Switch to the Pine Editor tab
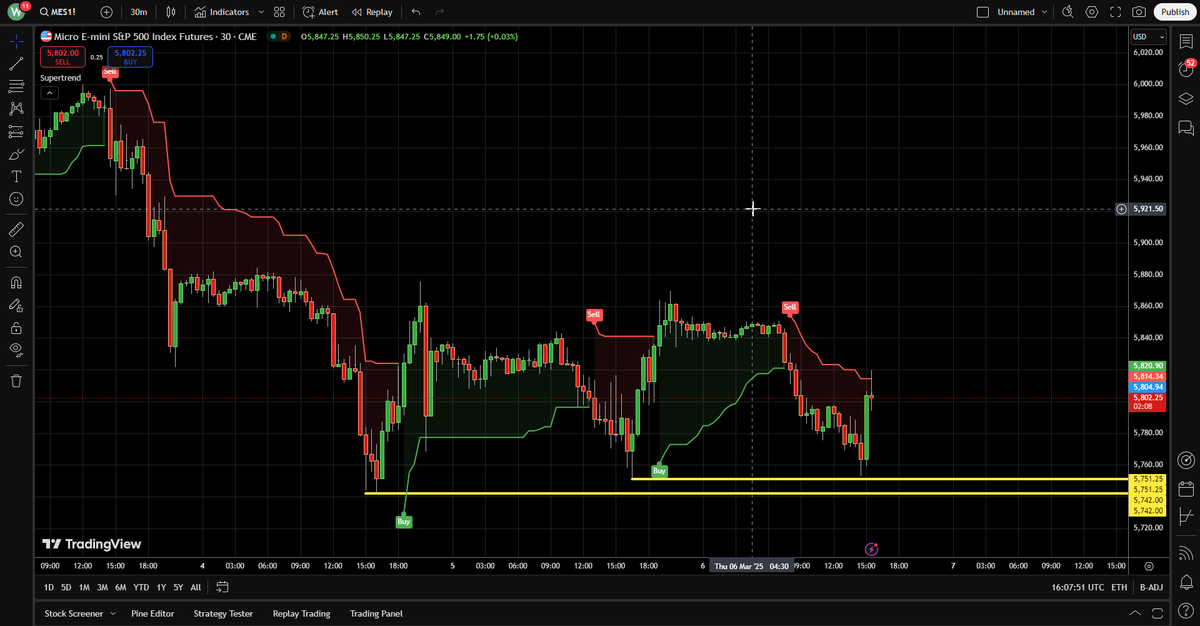The height and width of the screenshot is (626, 1200). click(152, 613)
